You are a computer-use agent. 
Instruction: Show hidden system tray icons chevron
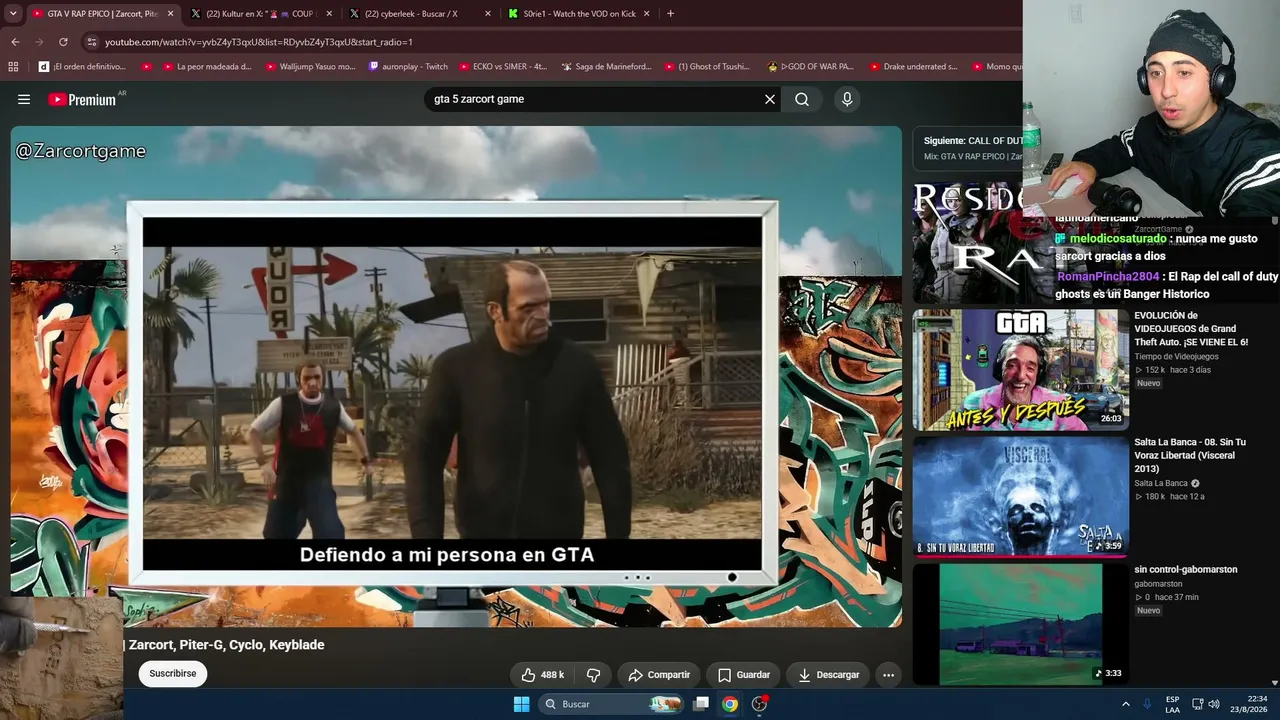point(1125,704)
